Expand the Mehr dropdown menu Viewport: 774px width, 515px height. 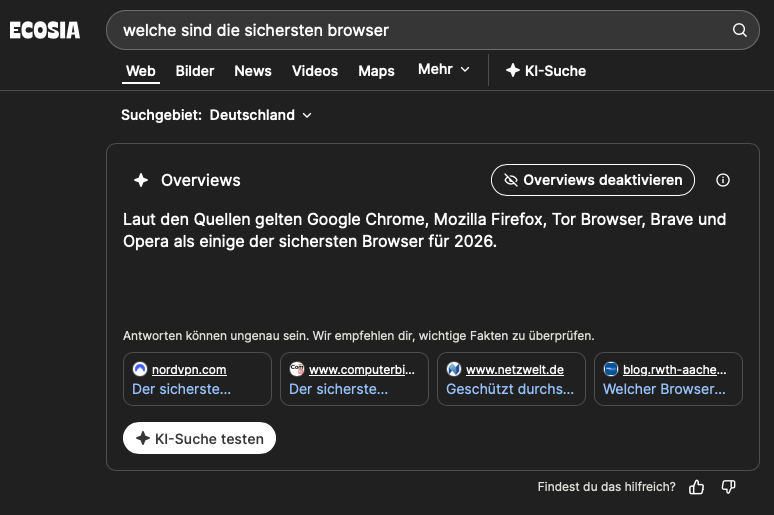click(443, 70)
